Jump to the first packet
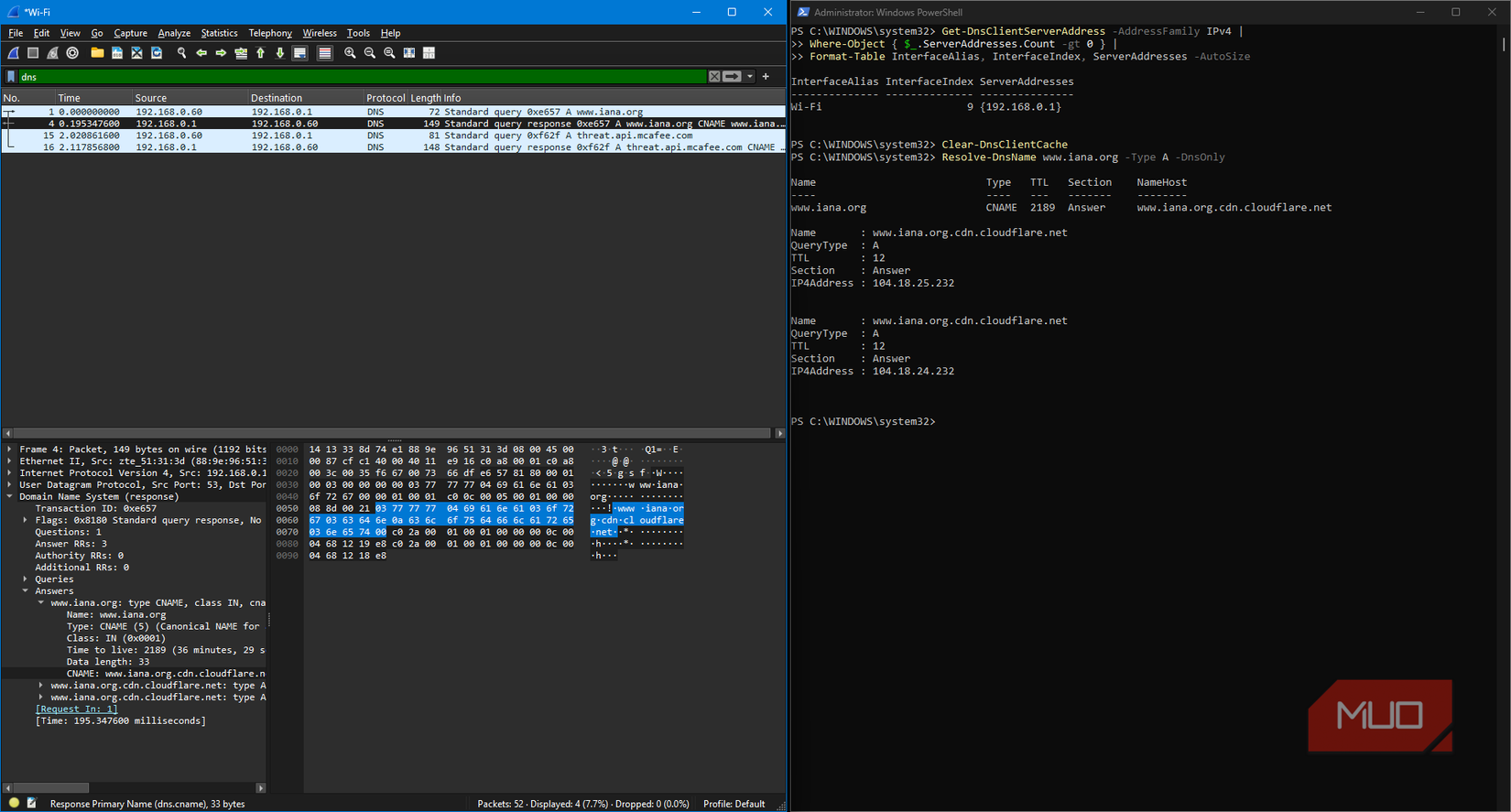Image resolution: width=1511 pixels, height=812 pixels. [x=260, y=53]
